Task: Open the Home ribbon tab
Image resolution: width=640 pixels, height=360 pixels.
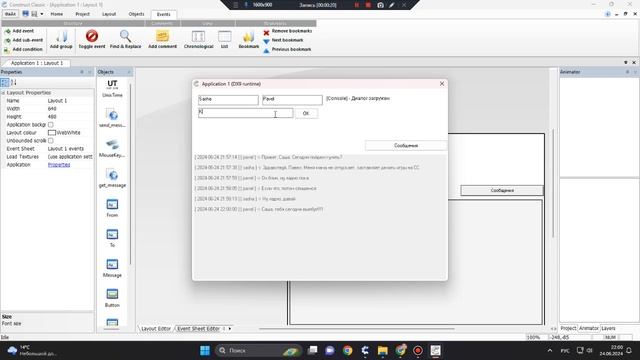Action: click(57, 14)
